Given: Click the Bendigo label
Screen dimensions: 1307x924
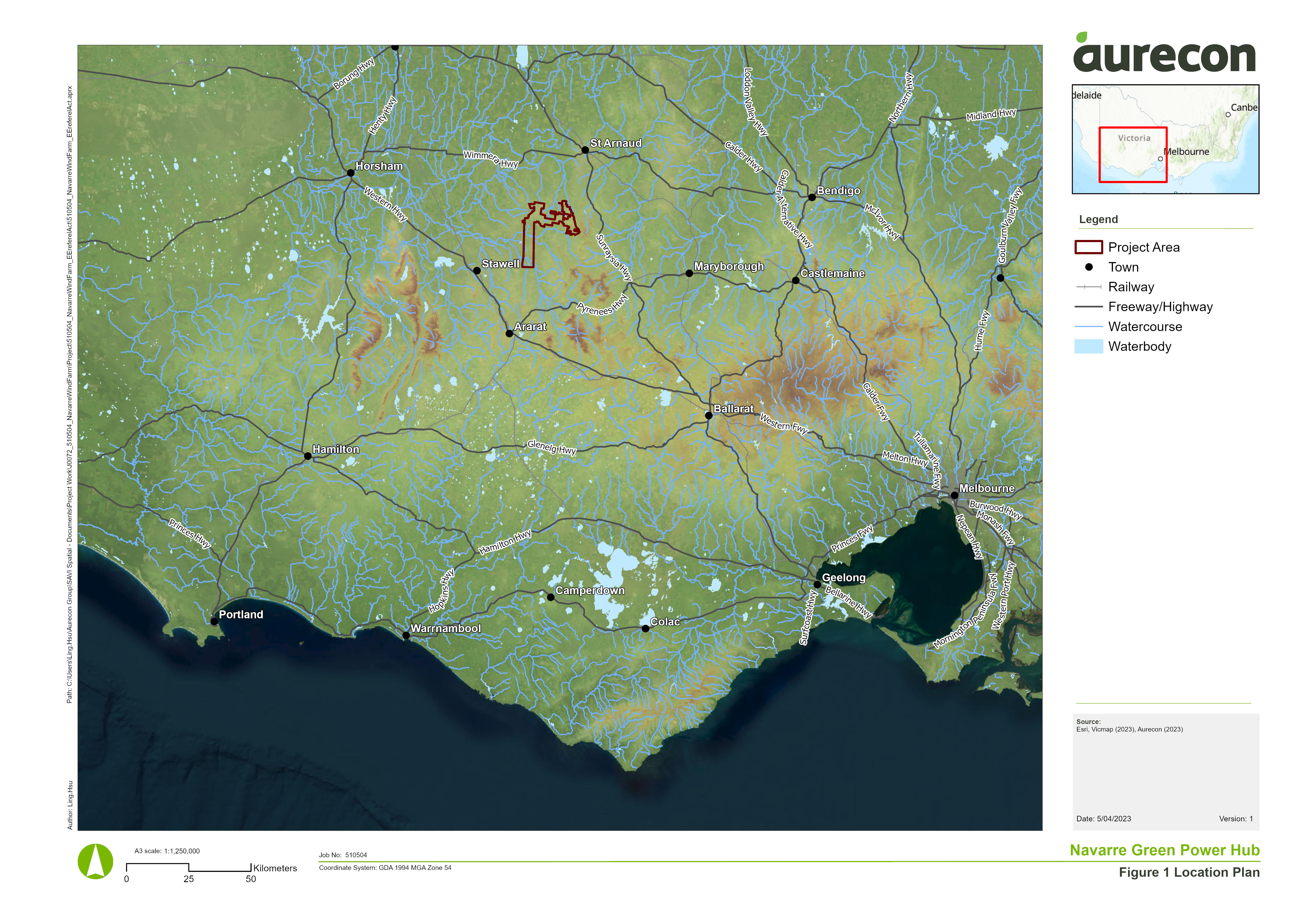Looking at the screenshot, I should [x=839, y=191].
